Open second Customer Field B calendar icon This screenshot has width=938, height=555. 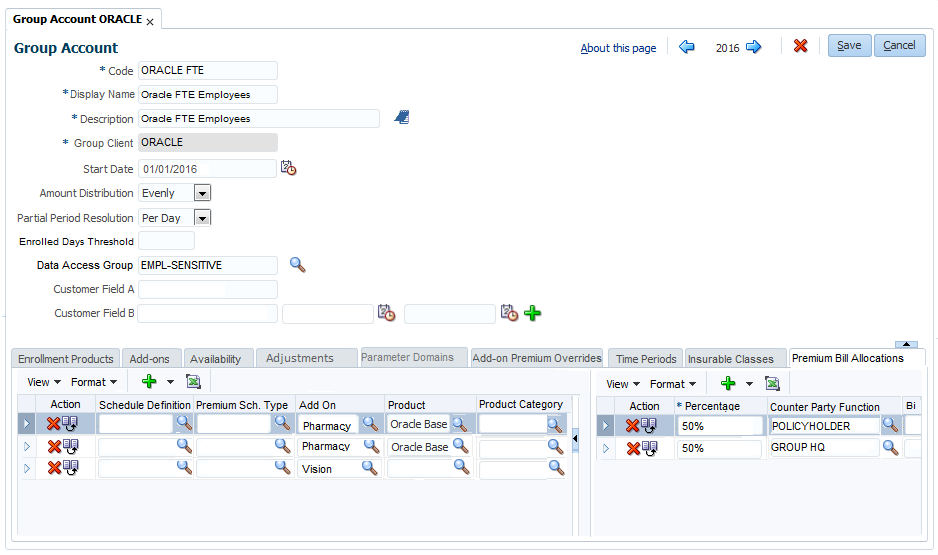point(509,313)
